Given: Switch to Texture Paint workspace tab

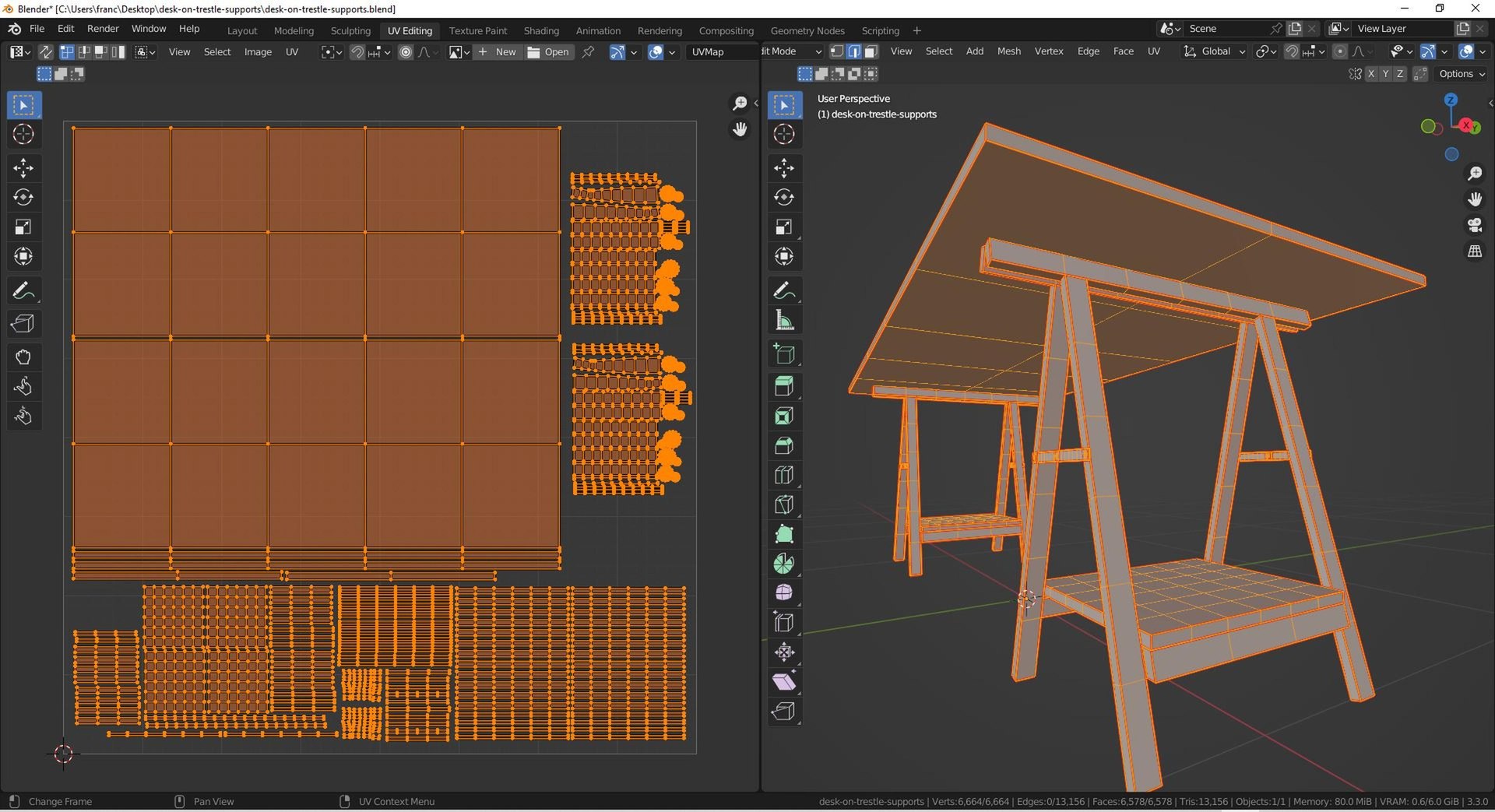Looking at the screenshot, I should [477, 30].
